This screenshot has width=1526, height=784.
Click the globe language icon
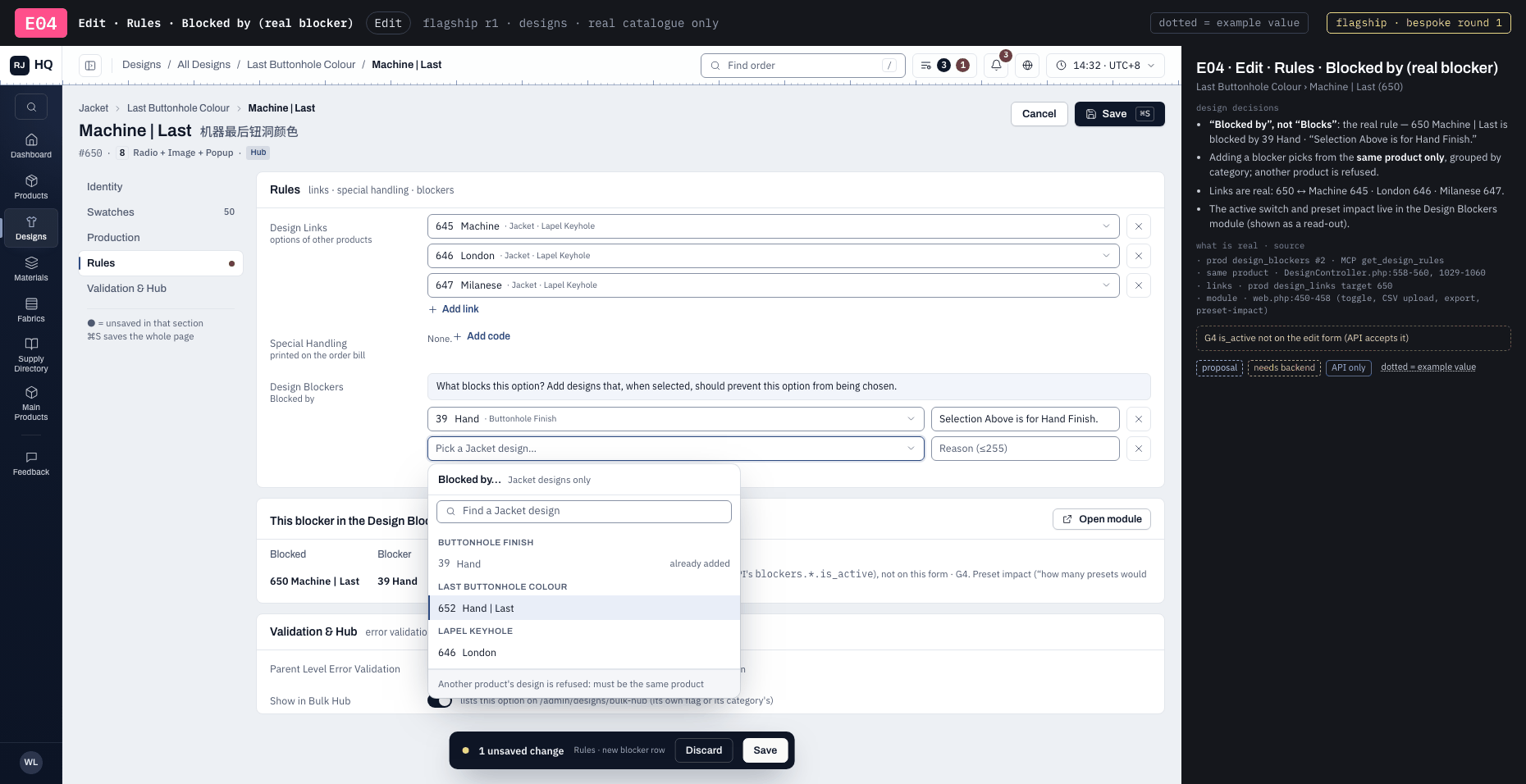pos(1027,66)
